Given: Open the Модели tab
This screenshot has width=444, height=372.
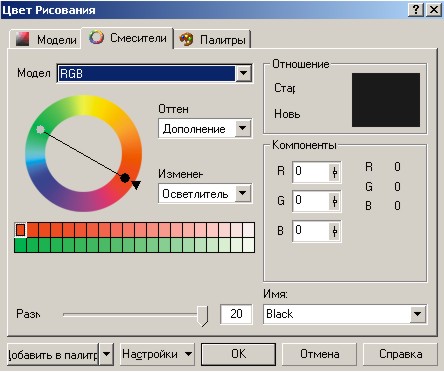Looking at the screenshot, I should pos(46,39).
